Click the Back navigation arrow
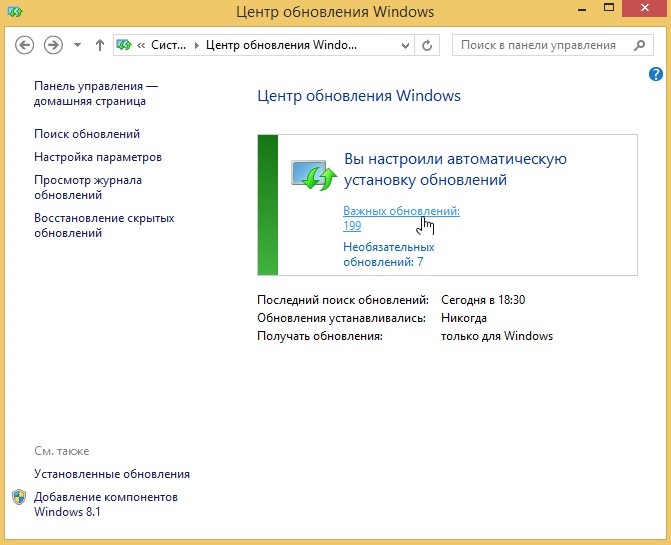The height and width of the screenshot is (545, 671). (24, 45)
